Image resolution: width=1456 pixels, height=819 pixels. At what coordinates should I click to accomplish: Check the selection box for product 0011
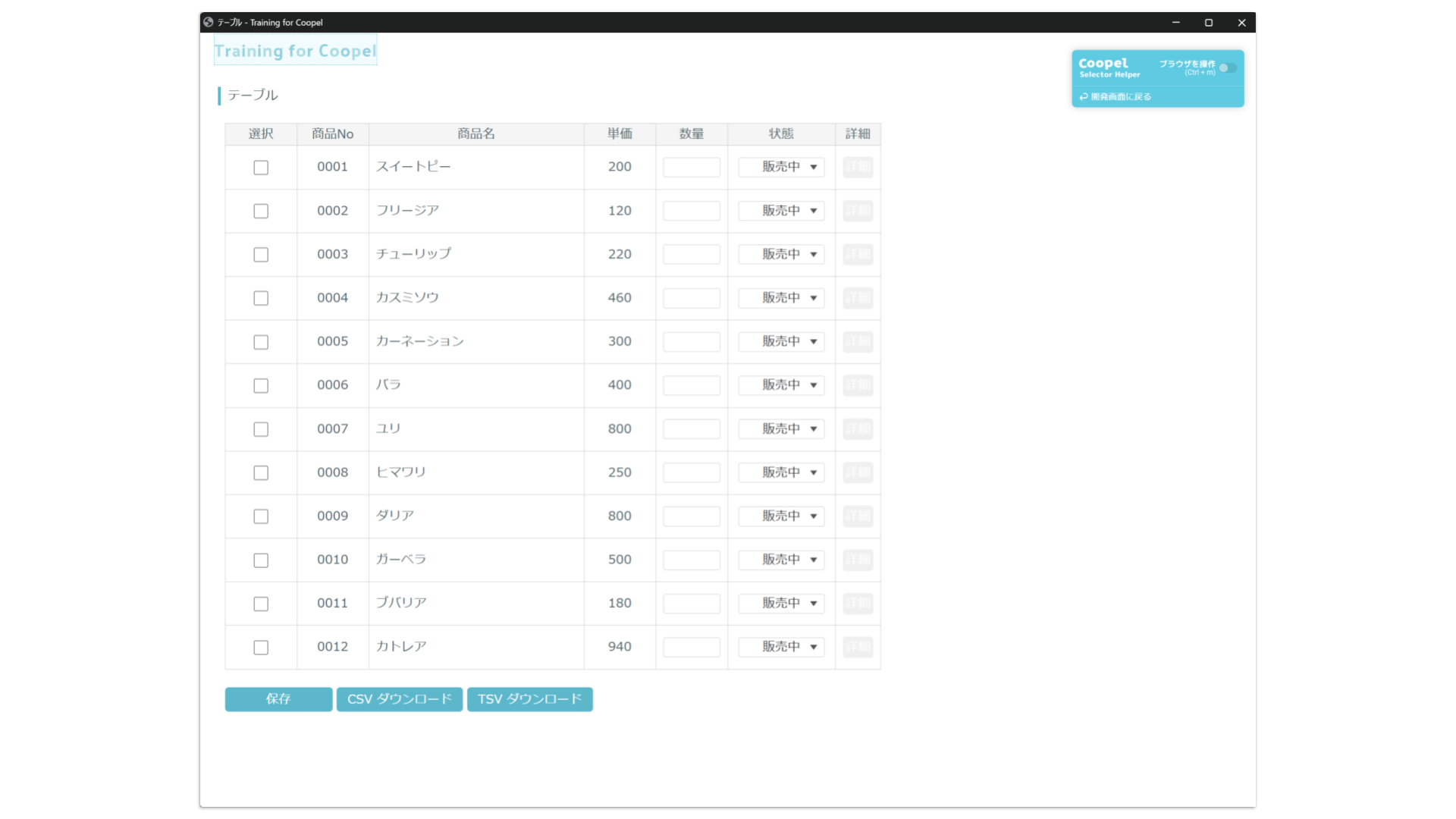(261, 604)
